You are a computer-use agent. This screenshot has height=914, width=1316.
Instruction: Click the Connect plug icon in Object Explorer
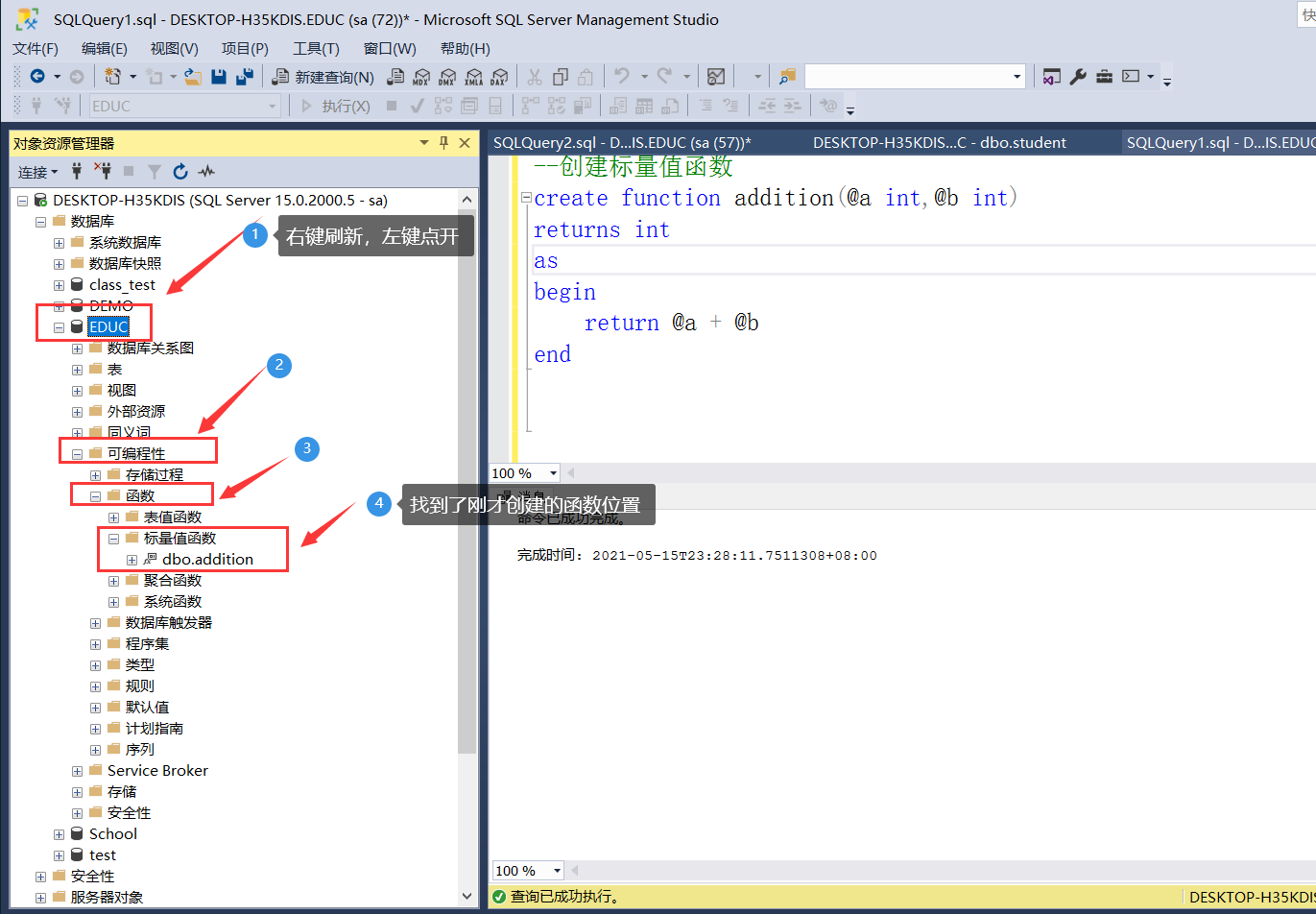point(78,172)
